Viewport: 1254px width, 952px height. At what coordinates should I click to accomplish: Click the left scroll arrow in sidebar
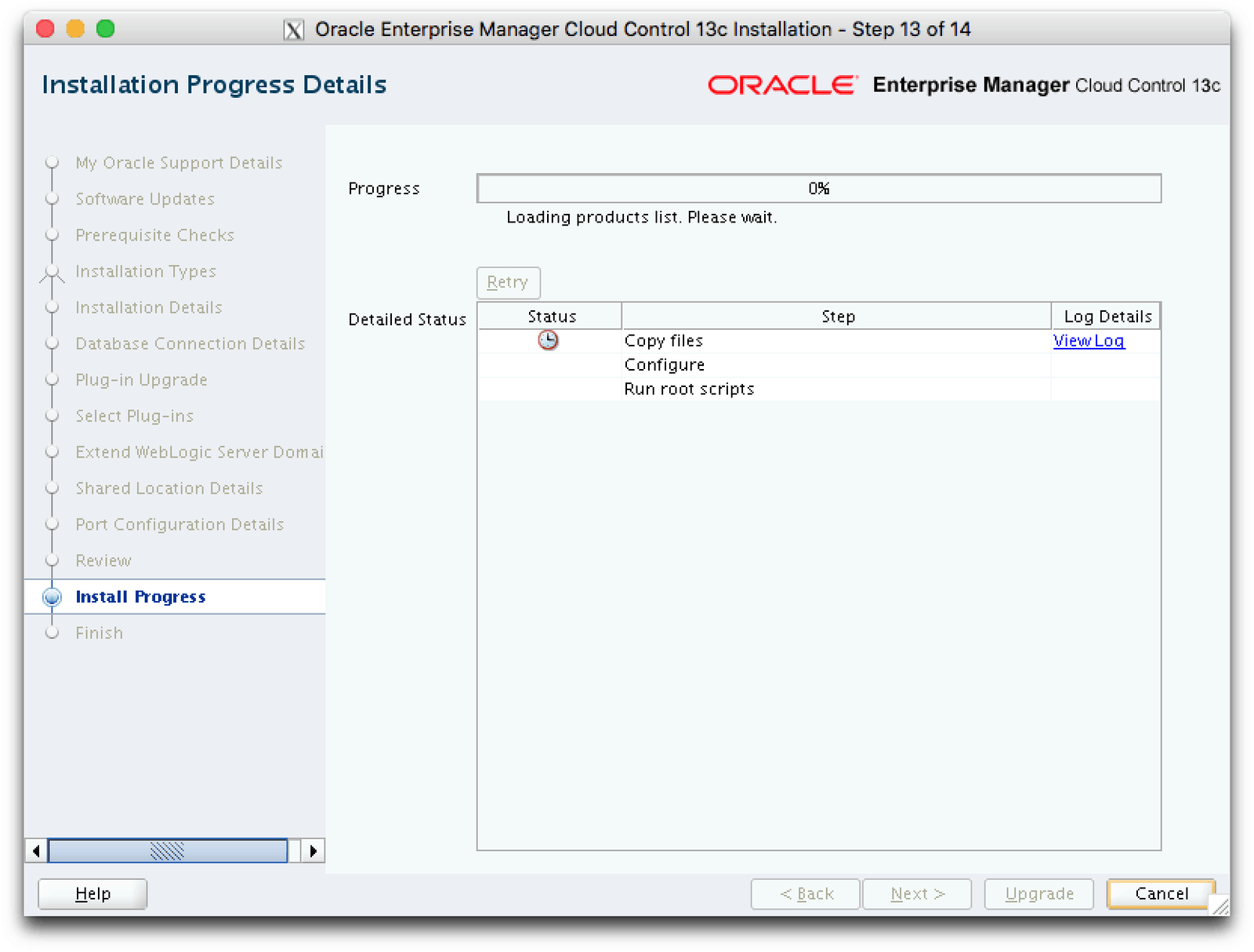click(36, 850)
